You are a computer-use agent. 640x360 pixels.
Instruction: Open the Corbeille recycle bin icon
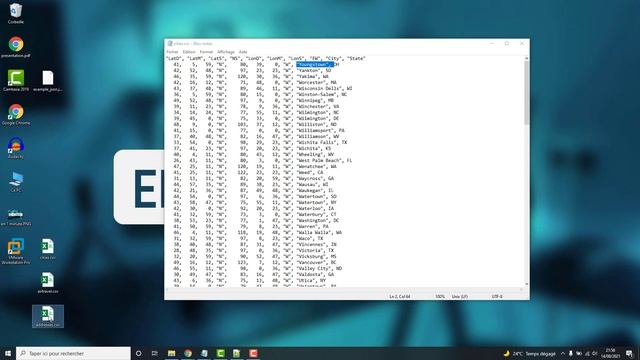(x=16, y=13)
